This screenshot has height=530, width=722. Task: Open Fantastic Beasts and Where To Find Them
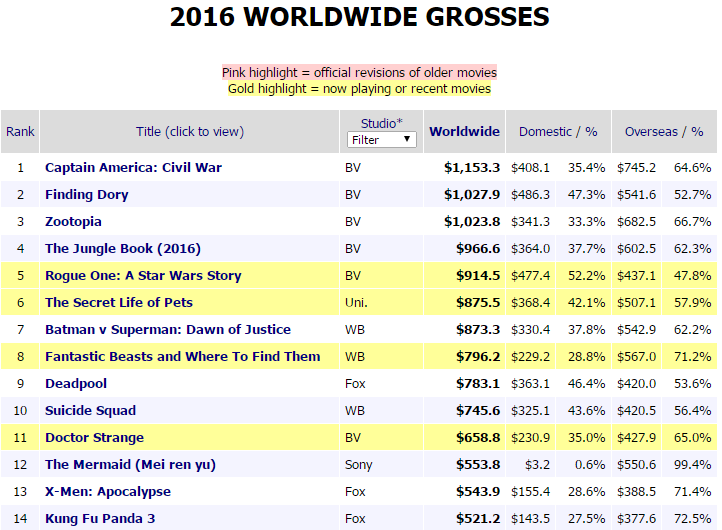click(x=182, y=356)
